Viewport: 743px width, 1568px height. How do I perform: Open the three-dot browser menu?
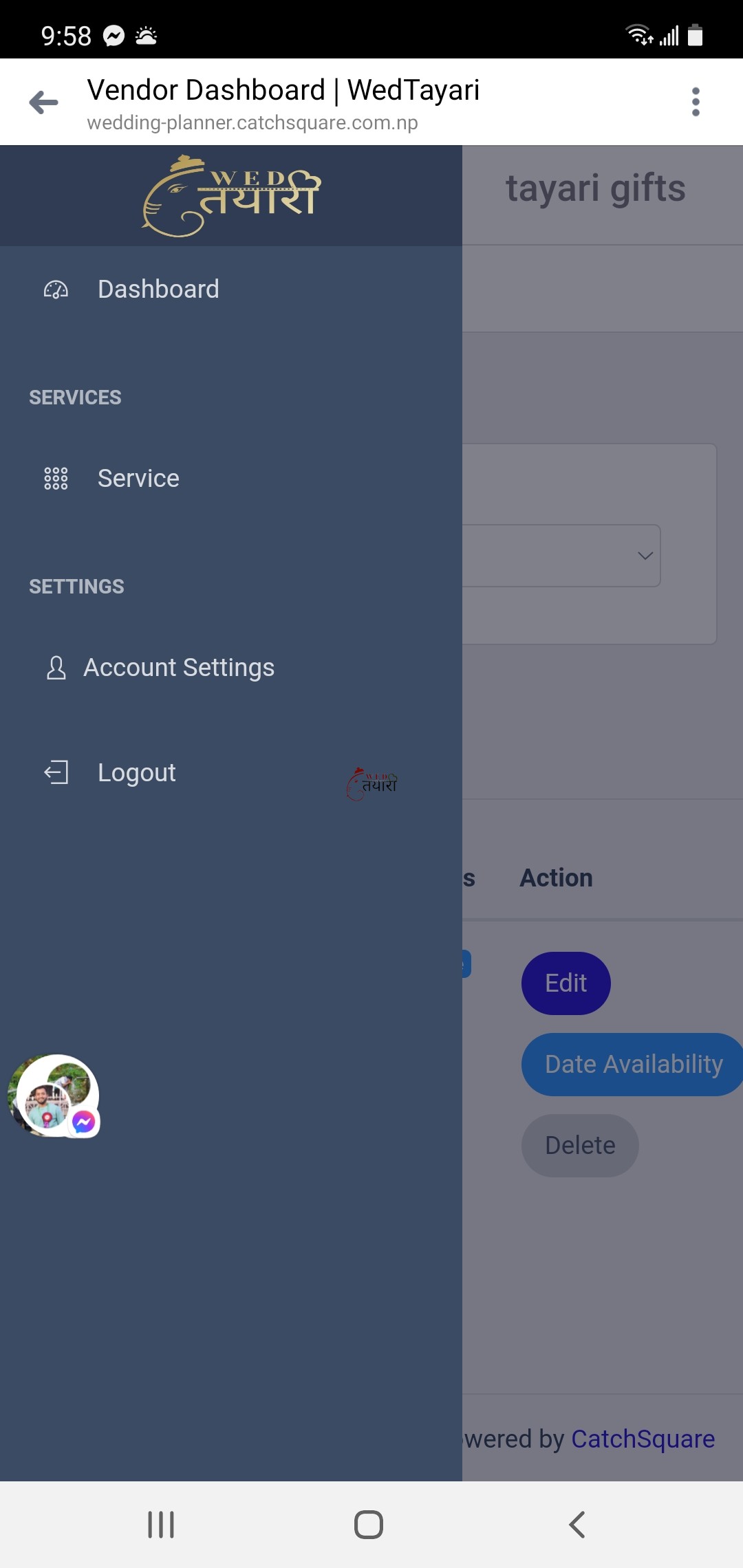coord(696,102)
